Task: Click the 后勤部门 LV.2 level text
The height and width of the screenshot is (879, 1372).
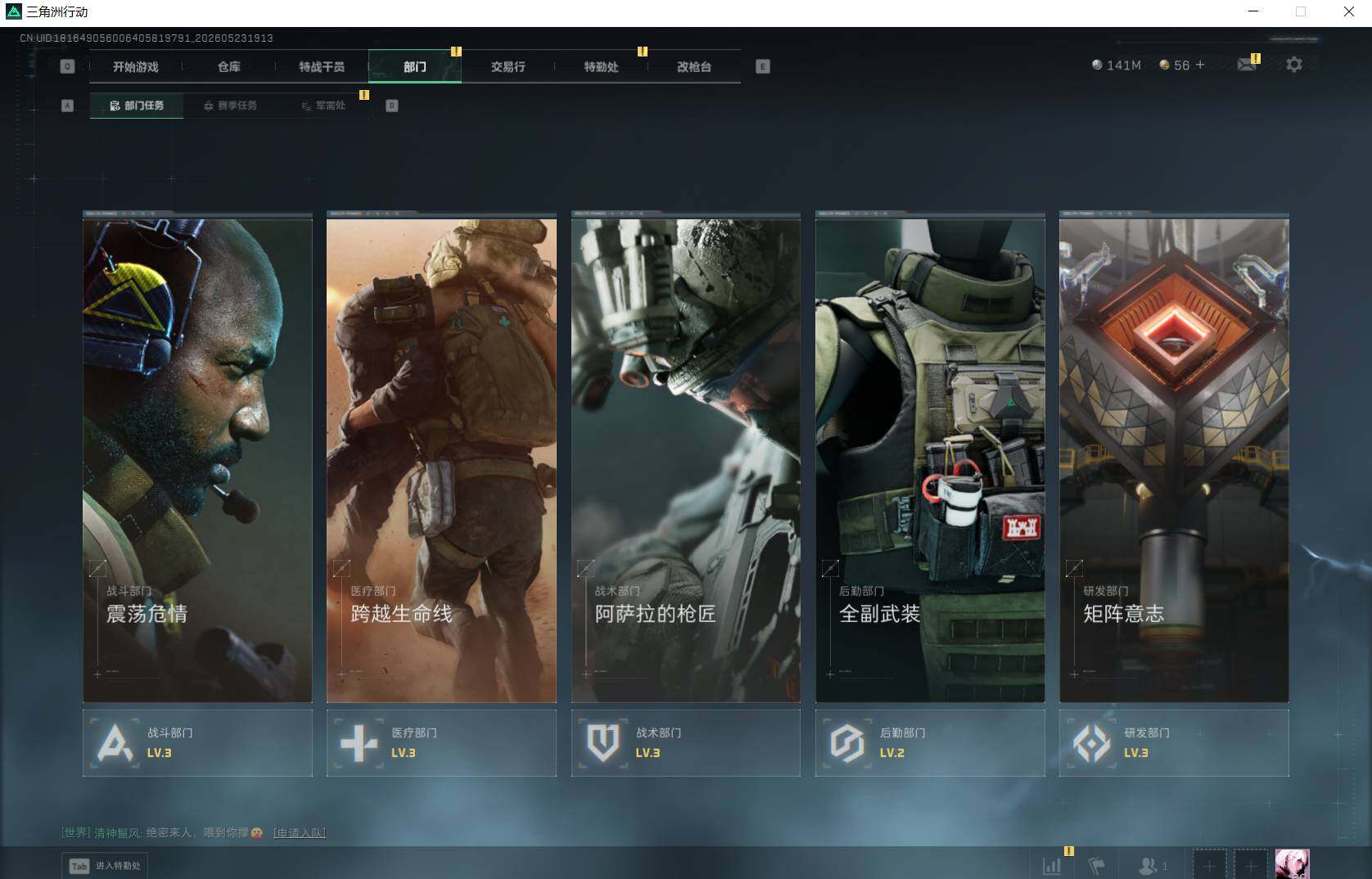Action: point(892,753)
